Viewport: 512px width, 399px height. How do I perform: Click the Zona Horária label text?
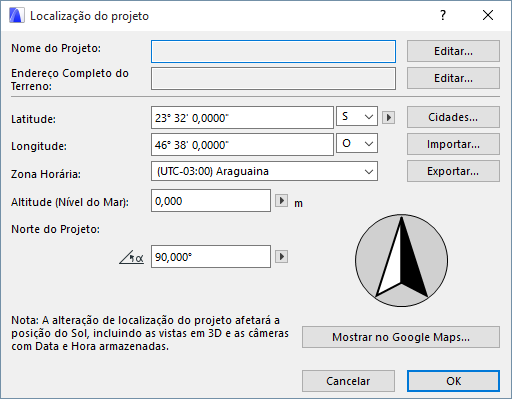[46, 174]
